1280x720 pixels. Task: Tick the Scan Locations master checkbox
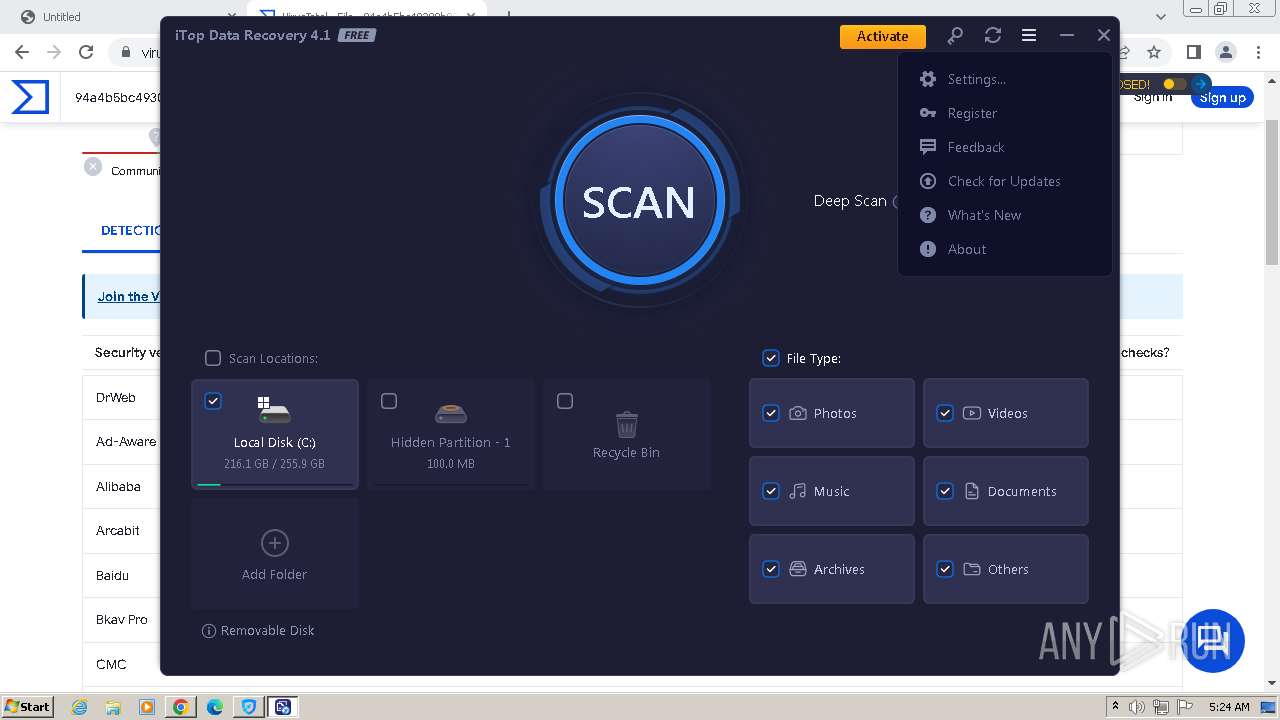click(x=213, y=358)
